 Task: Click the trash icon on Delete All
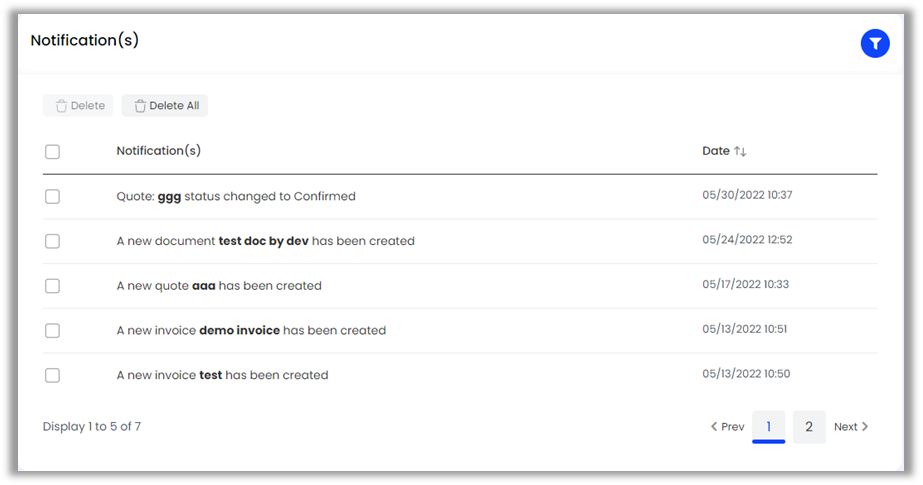click(140, 106)
